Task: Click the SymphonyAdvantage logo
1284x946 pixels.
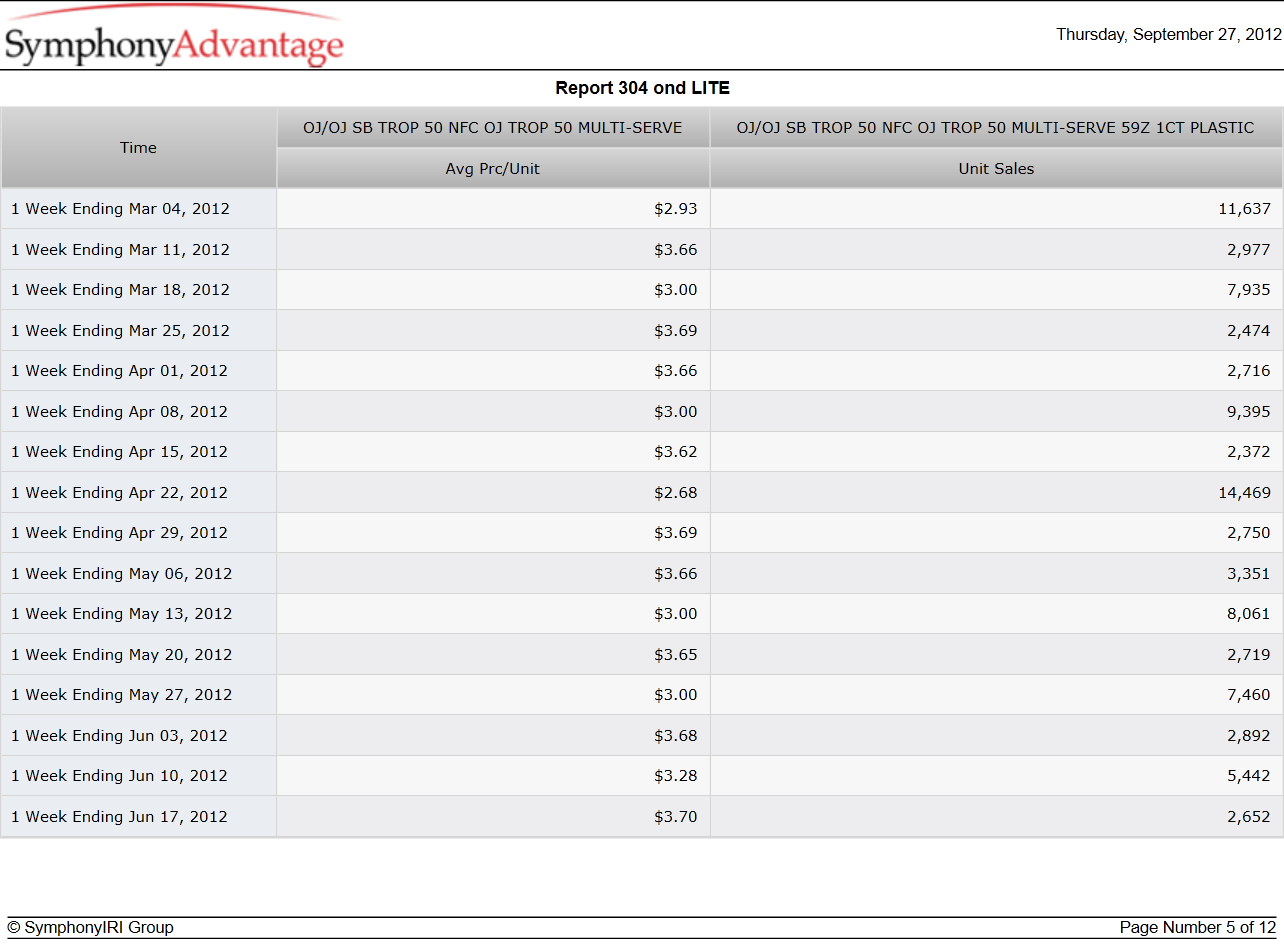Action: 174,38
